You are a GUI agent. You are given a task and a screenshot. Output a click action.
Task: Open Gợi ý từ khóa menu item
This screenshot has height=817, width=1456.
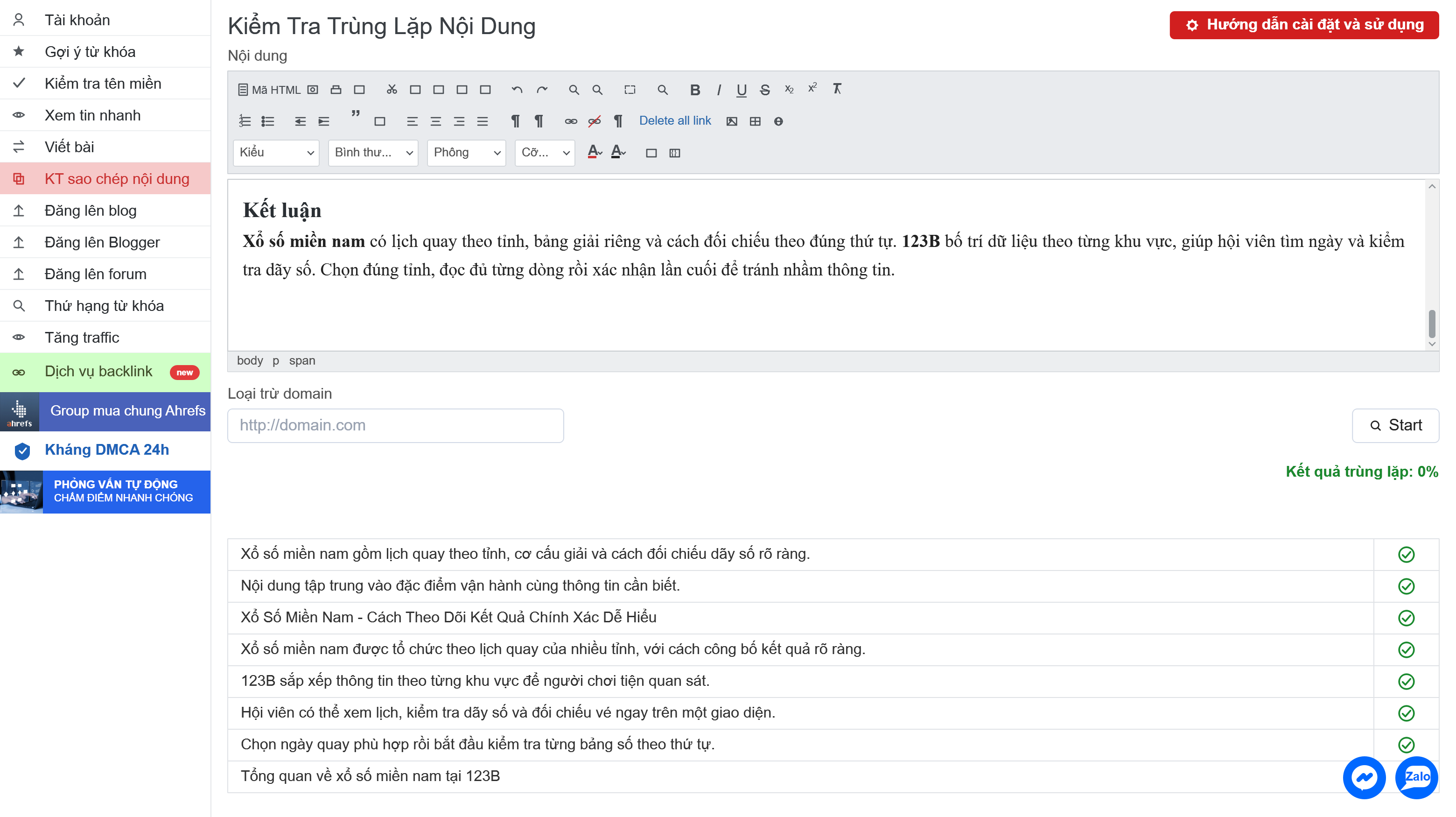click(105, 51)
